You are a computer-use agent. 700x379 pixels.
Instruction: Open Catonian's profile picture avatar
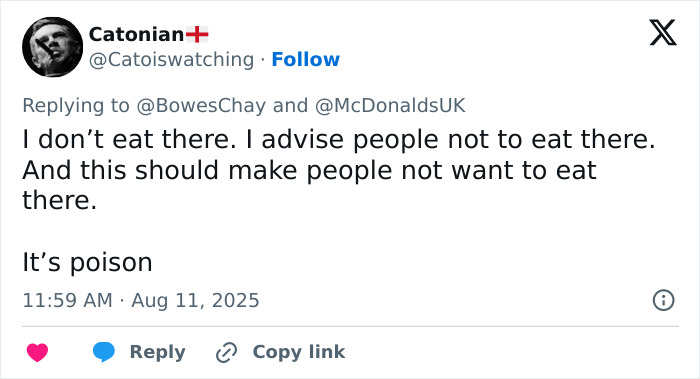(53, 47)
